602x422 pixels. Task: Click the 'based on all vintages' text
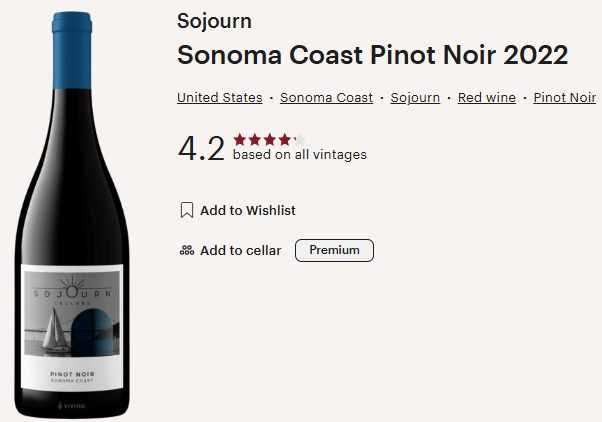(299, 155)
